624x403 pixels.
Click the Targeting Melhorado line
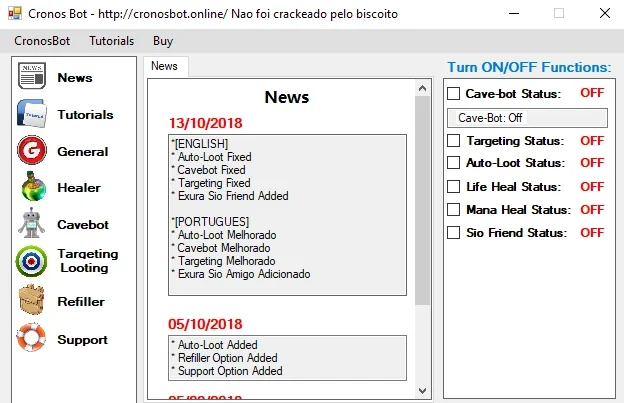[223, 261]
